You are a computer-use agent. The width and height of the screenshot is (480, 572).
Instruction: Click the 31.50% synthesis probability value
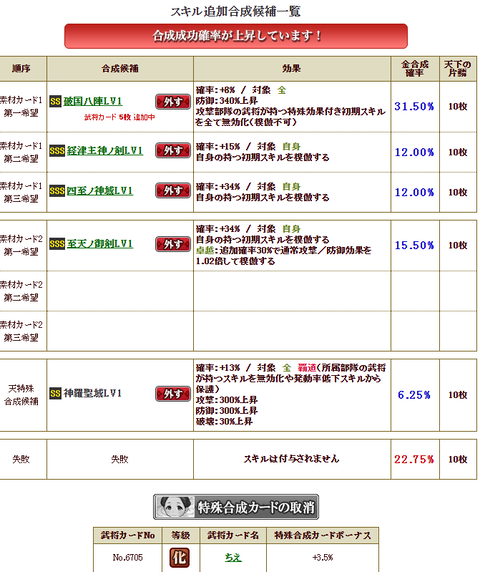click(x=414, y=106)
